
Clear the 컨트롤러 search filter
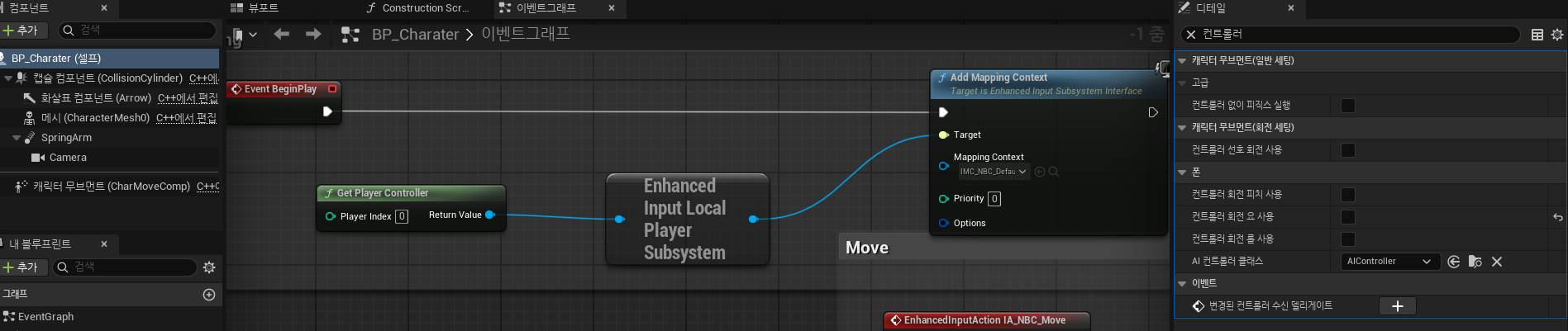pos(1191,35)
